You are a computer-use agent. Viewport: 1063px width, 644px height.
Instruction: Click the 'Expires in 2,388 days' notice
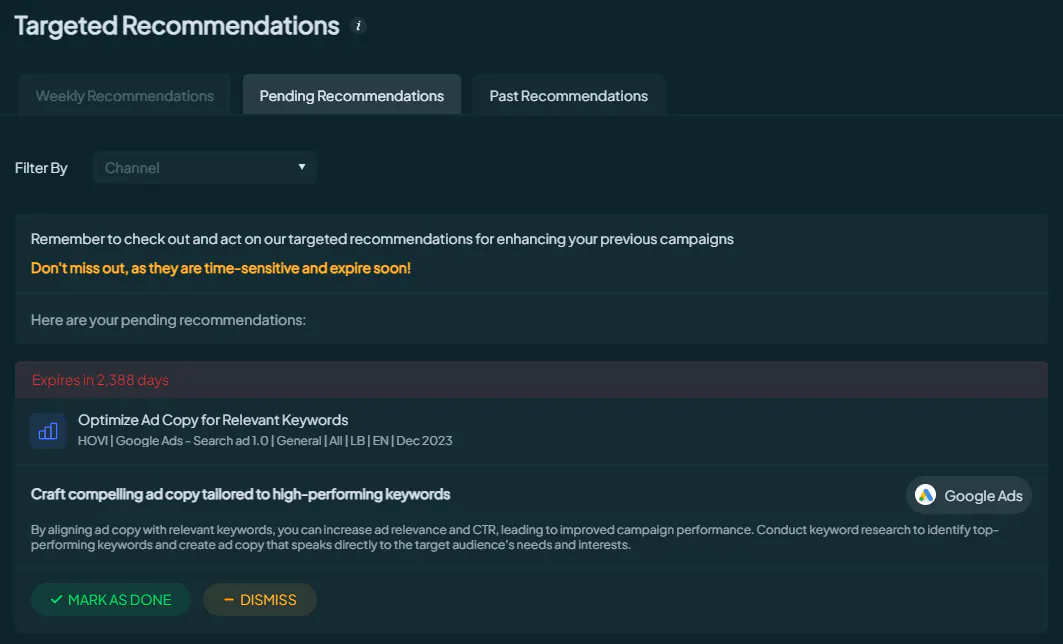pos(100,380)
